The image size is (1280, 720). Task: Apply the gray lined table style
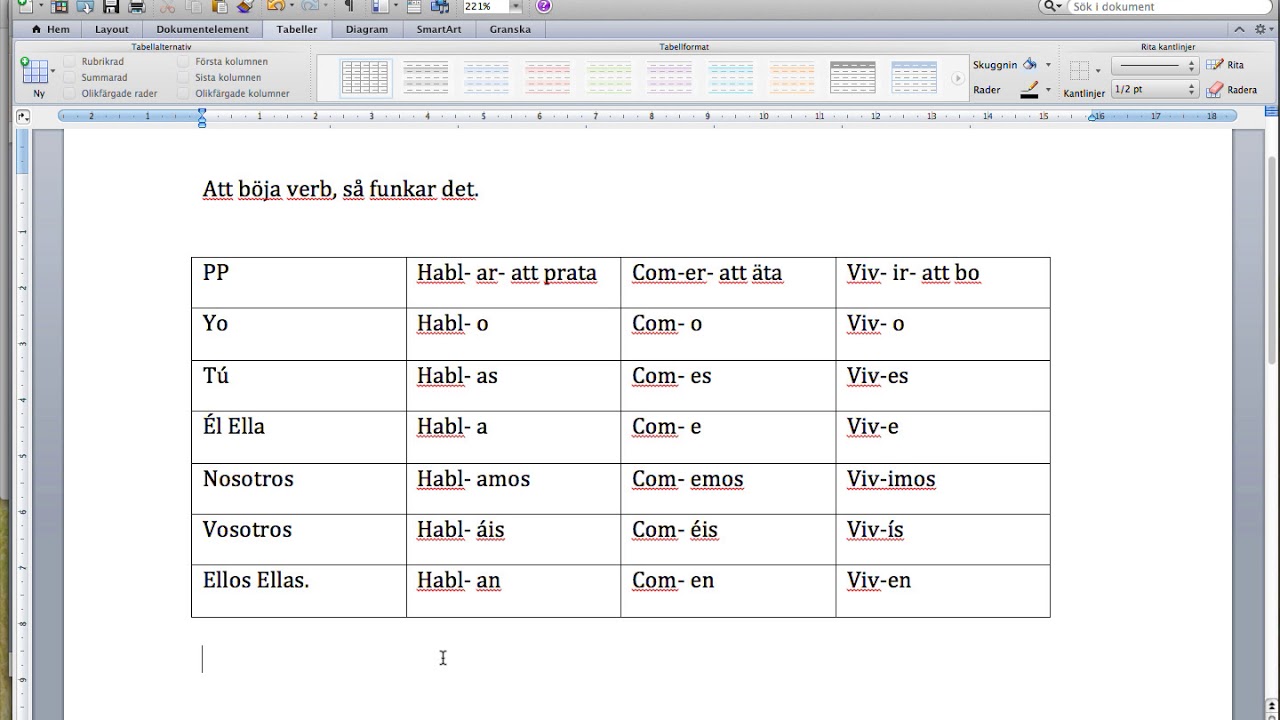click(426, 77)
